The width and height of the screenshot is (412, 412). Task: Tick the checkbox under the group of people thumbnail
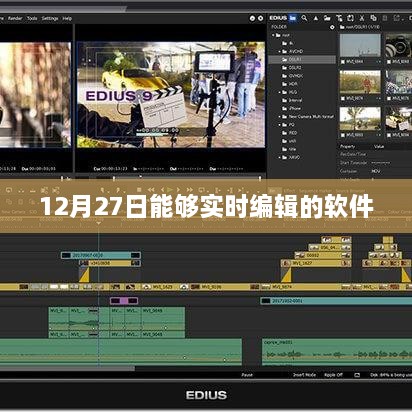(389, 98)
